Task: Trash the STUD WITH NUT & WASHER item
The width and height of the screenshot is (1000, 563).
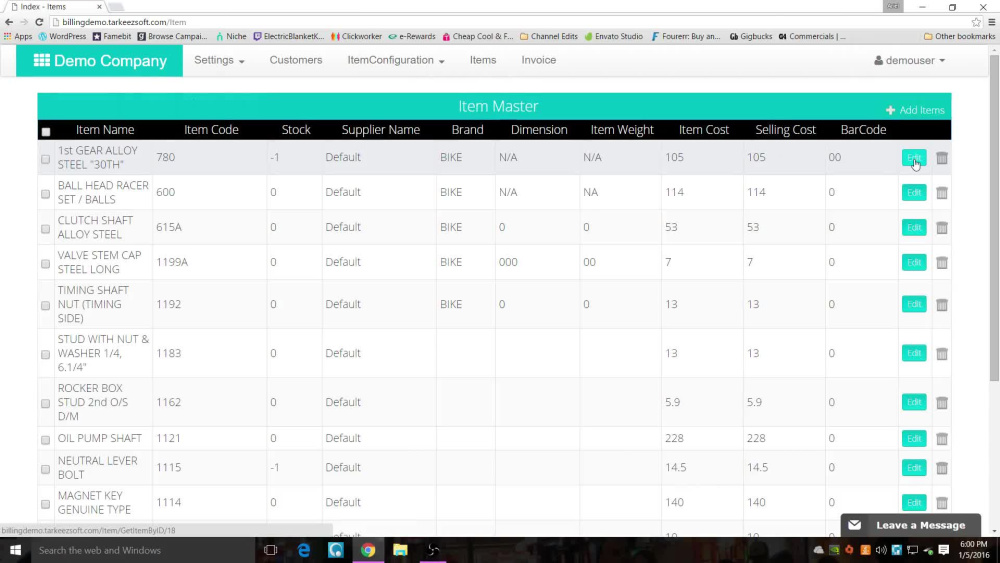Action: coord(941,354)
